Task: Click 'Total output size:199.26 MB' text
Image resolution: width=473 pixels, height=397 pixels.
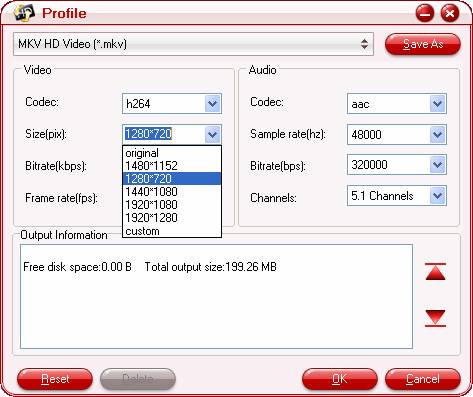Action: 210,267
